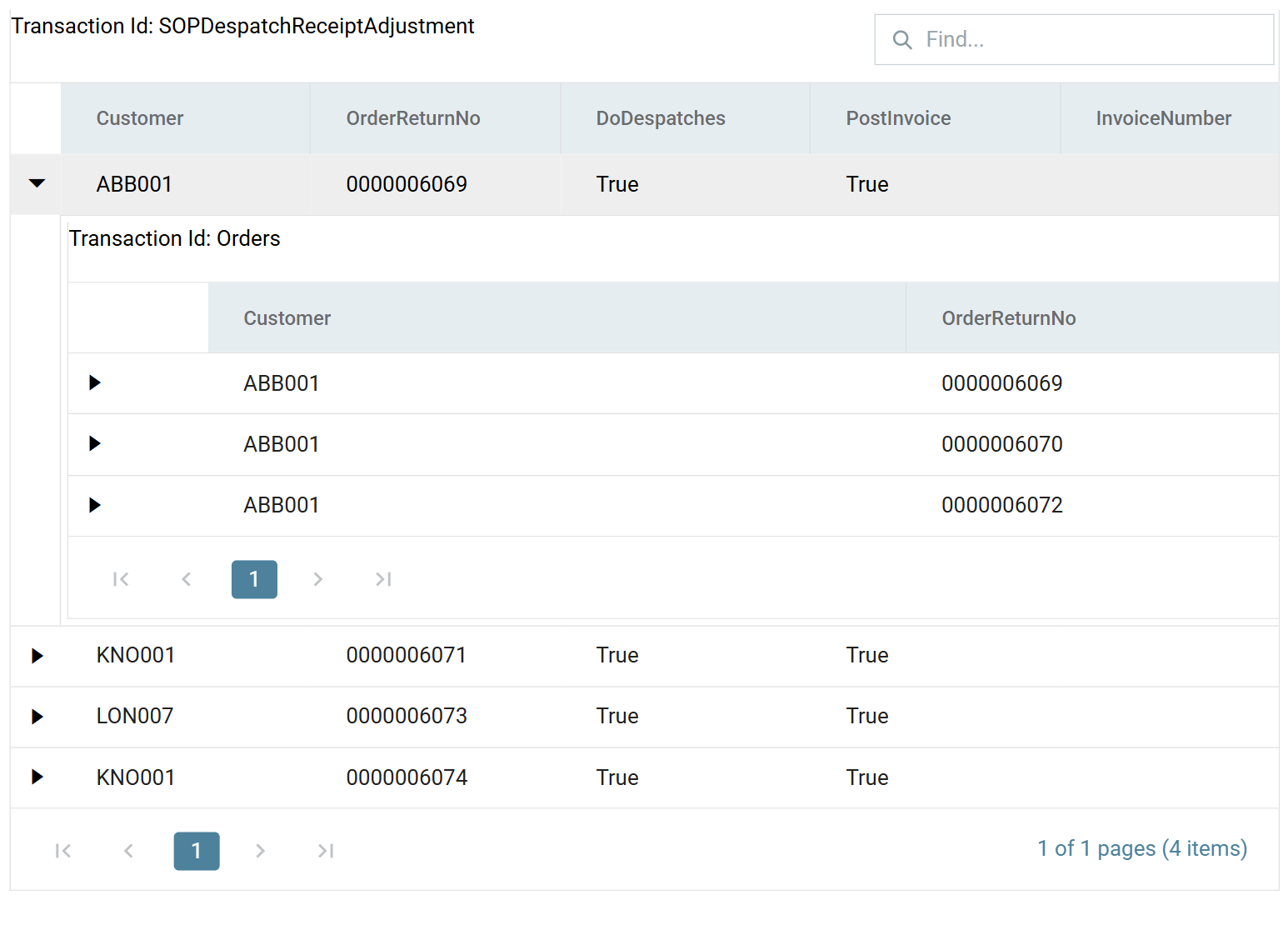Select page 1 in the main grid pager

point(197,851)
